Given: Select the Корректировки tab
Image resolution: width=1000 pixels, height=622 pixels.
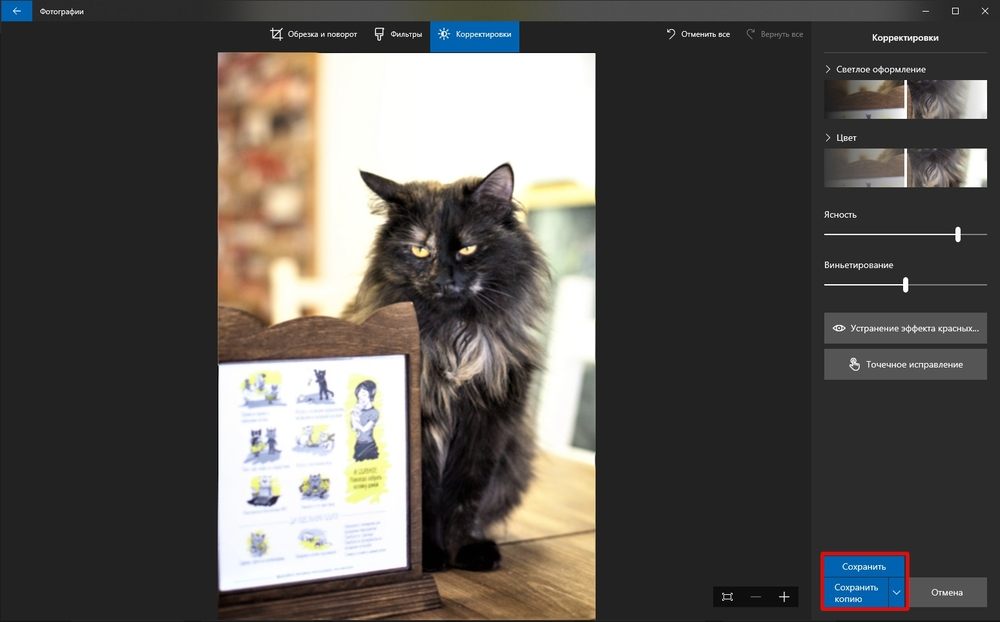Looking at the screenshot, I should click(474, 36).
